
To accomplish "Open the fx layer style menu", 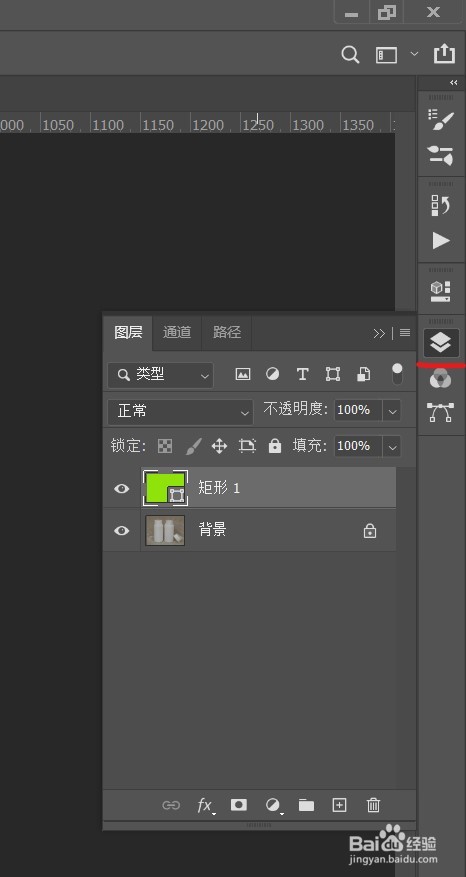I will (x=206, y=805).
